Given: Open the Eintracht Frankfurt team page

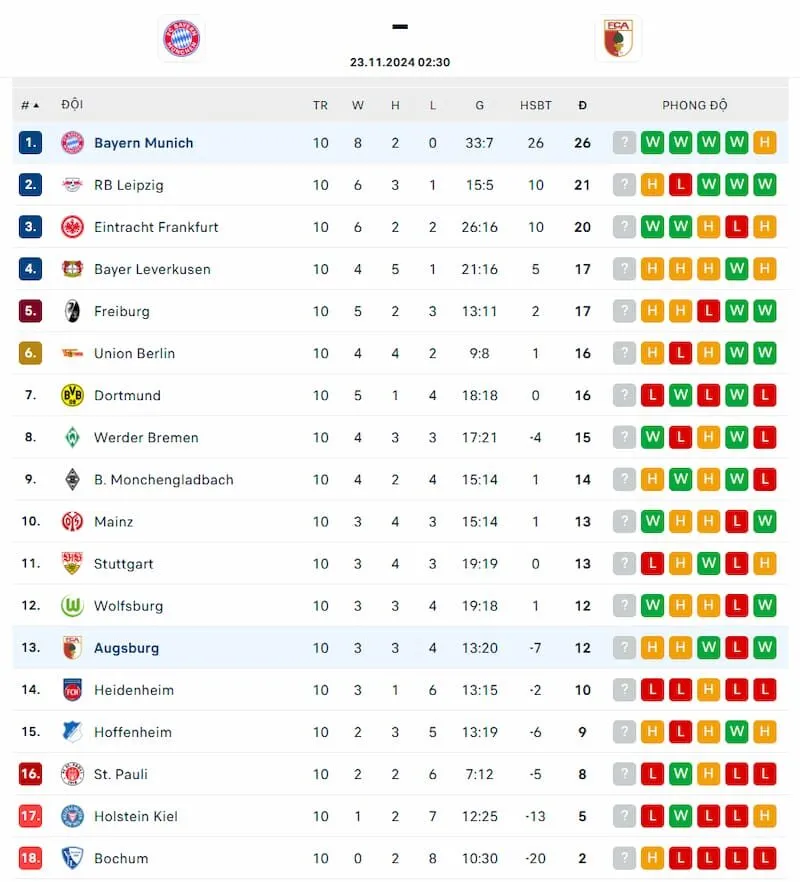Looking at the screenshot, I should coord(158,227).
